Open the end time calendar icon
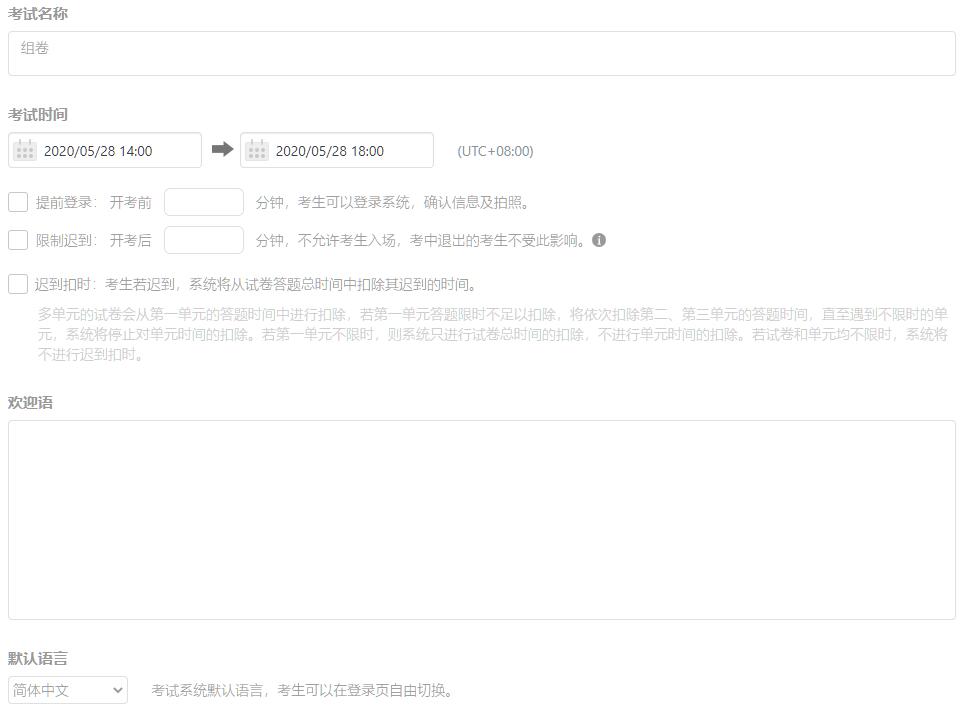Viewport: 963px width, 717px height. pos(257,150)
